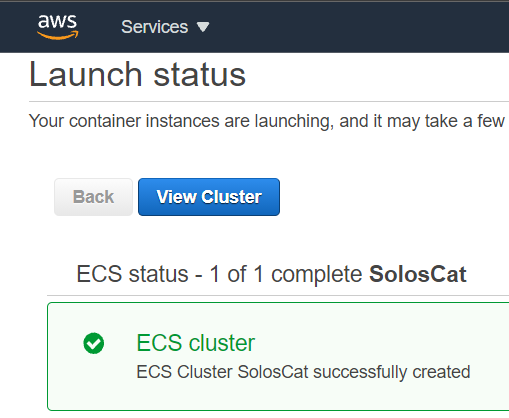
Task: Open the cluster with View Cluster
Action: tap(209, 197)
